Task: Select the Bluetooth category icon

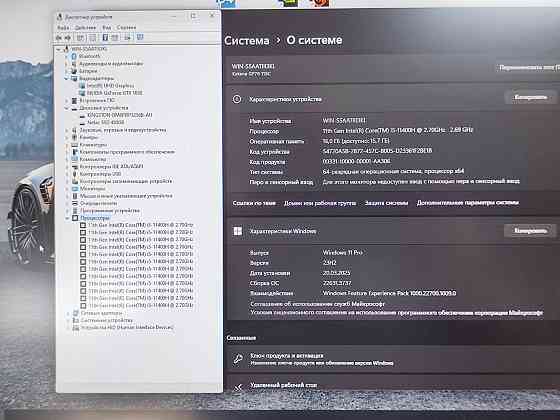Action: pyautogui.click(x=74, y=56)
